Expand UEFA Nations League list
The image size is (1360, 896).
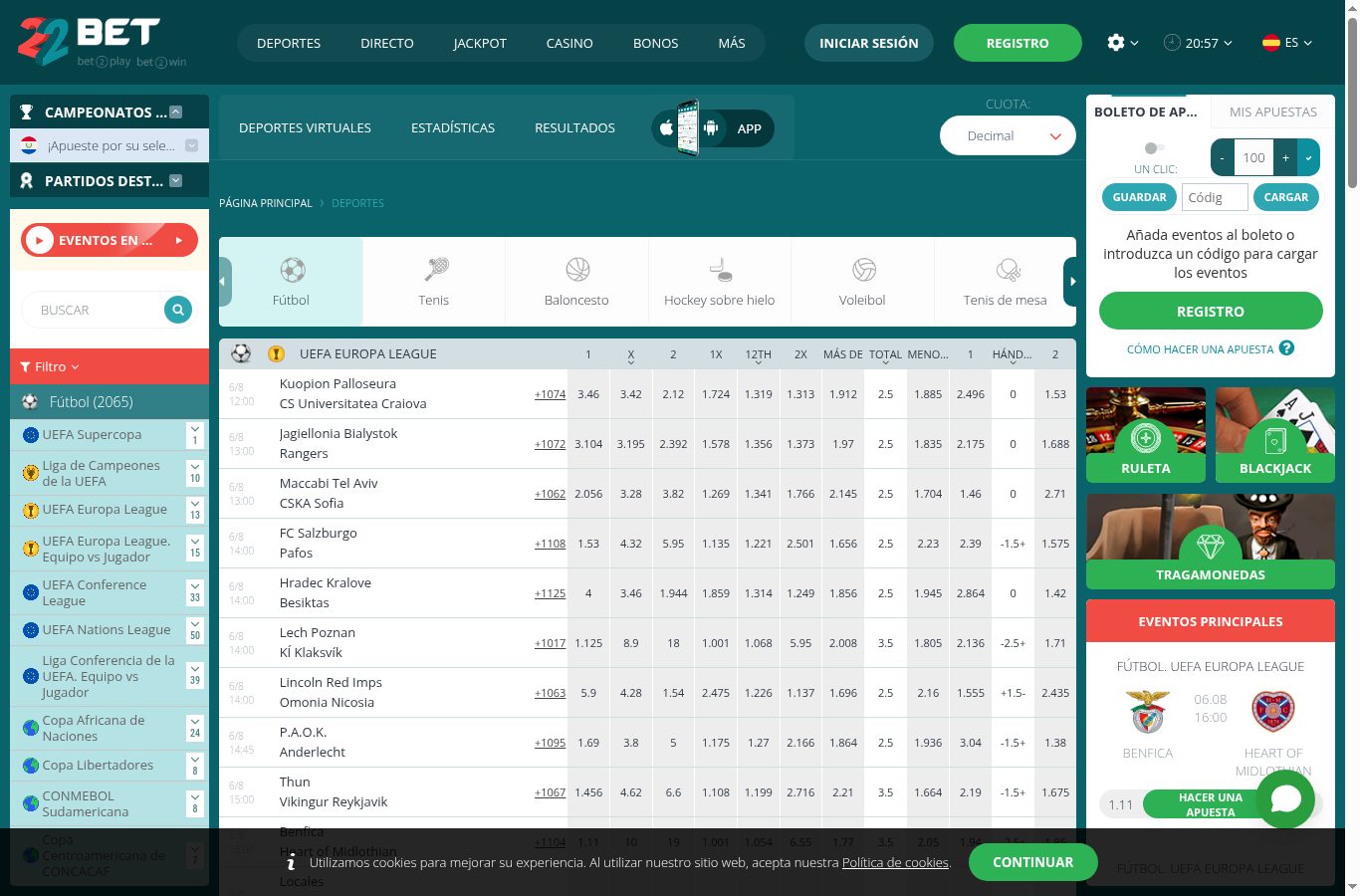point(195,630)
